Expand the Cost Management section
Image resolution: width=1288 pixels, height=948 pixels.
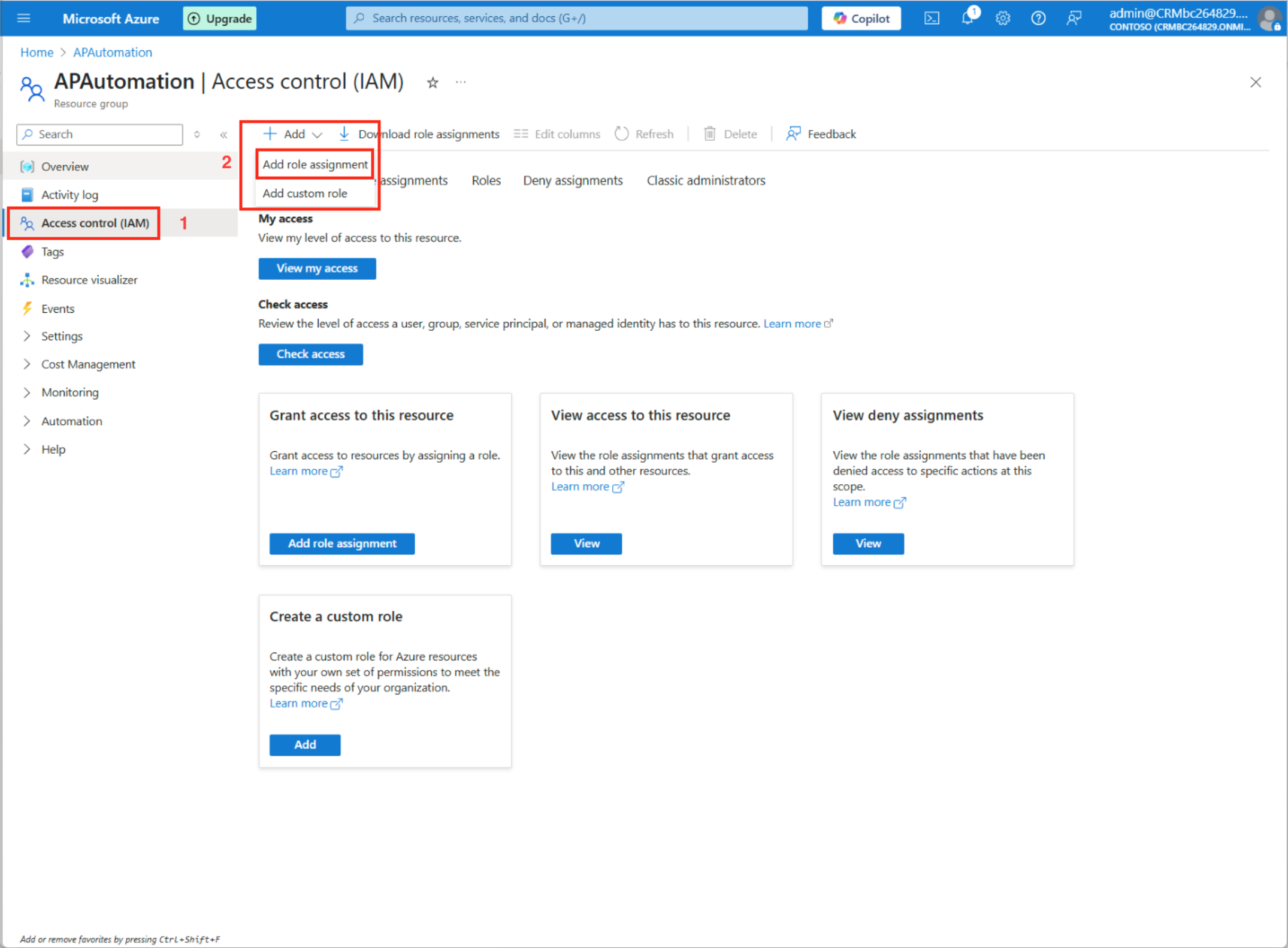(x=87, y=364)
